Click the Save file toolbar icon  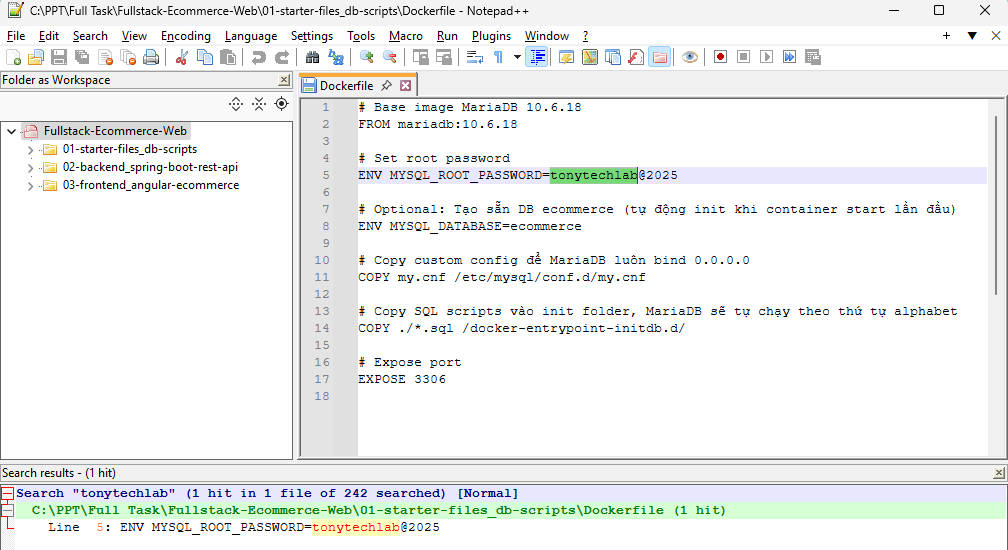pyautogui.click(x=59, y=57)
